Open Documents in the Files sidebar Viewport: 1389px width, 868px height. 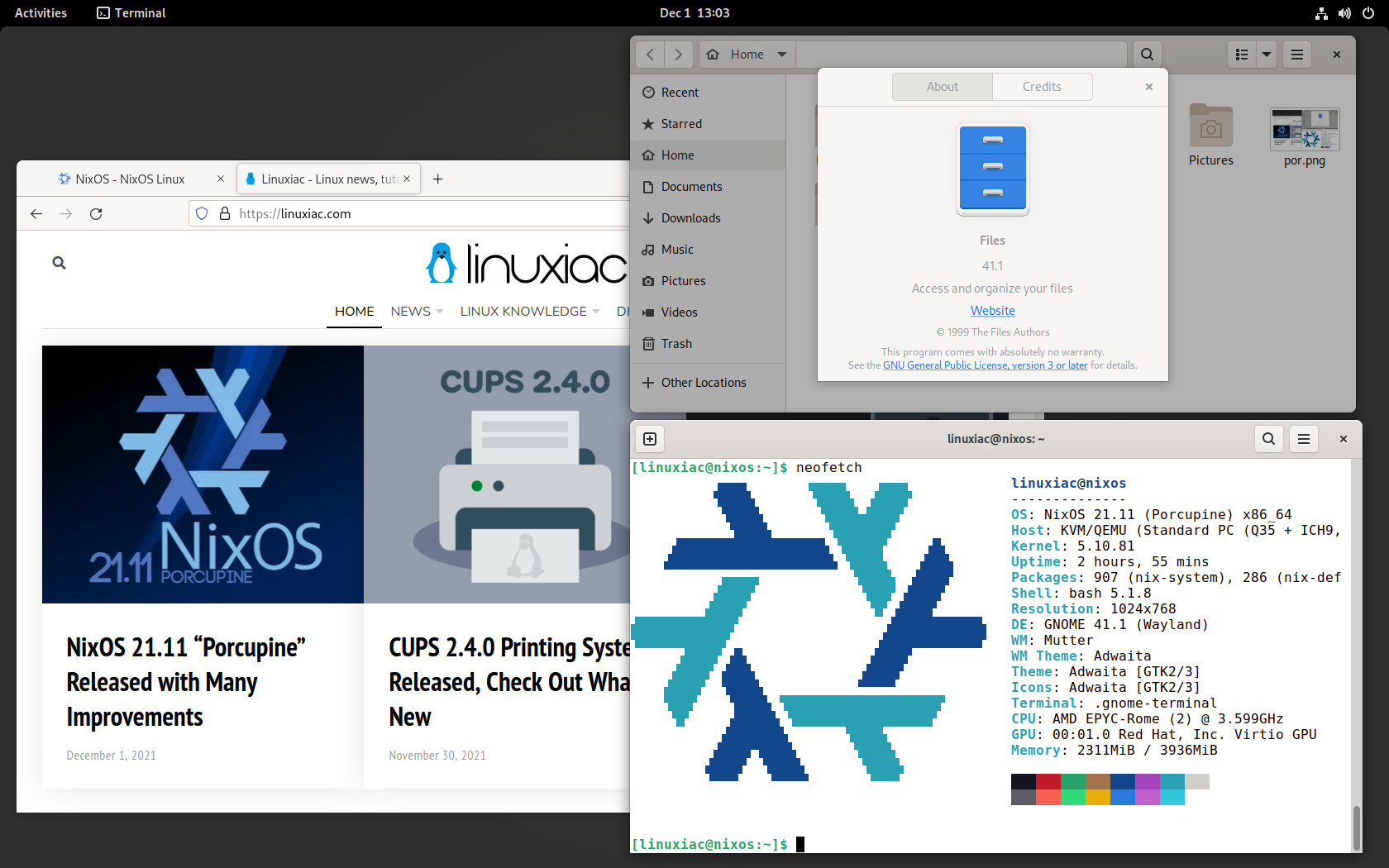708,187
